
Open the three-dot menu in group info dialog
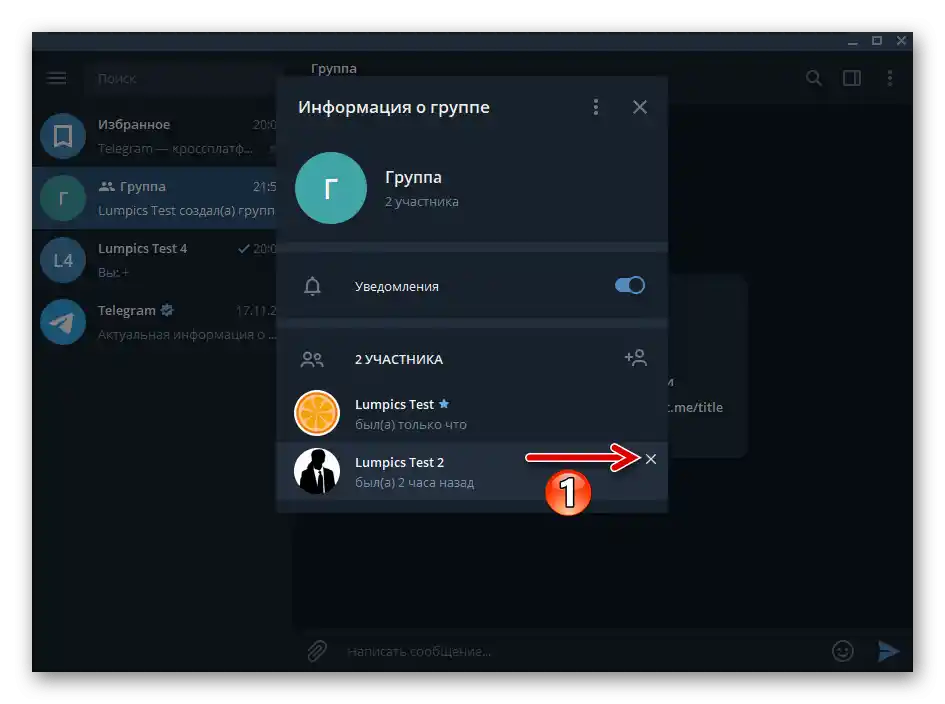click(x=596, y=107)
